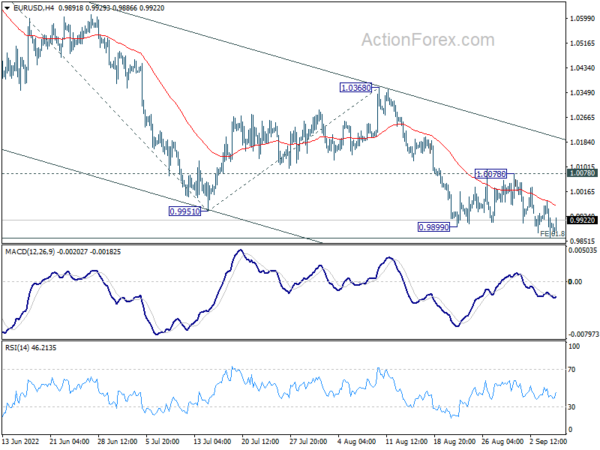600x450 pixels.
Task: Click the 13 Jun 2022 date label
Action: pos(20,441)
